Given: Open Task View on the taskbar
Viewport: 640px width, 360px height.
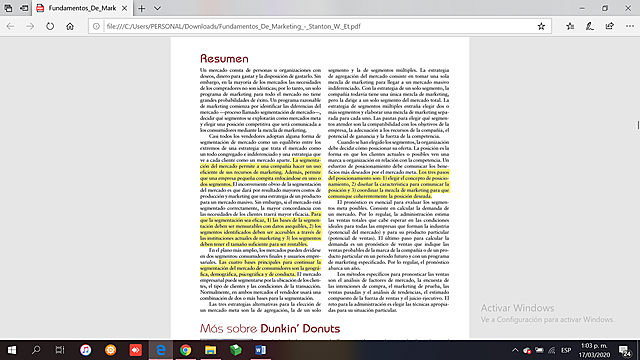Looking at the screenshot, I should (60, 350).
